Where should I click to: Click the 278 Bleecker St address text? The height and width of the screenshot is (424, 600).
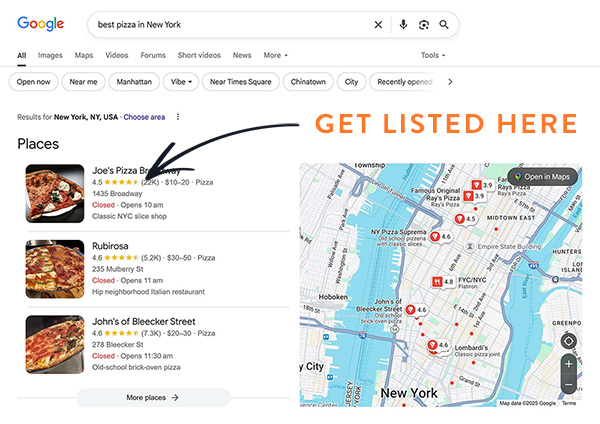pos(117,344)
